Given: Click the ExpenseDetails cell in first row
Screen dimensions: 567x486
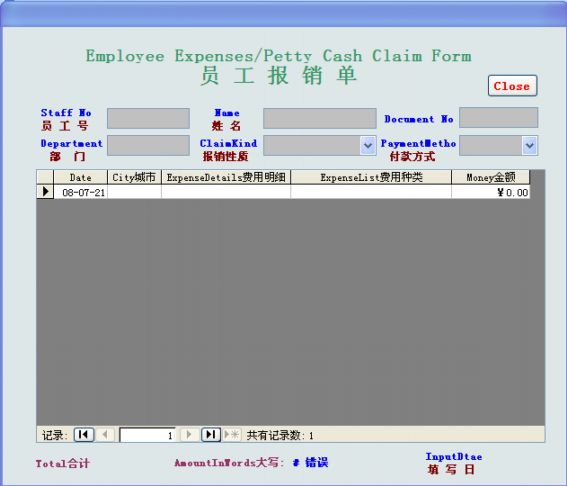Looking at the screenshot, I should 226,192.
